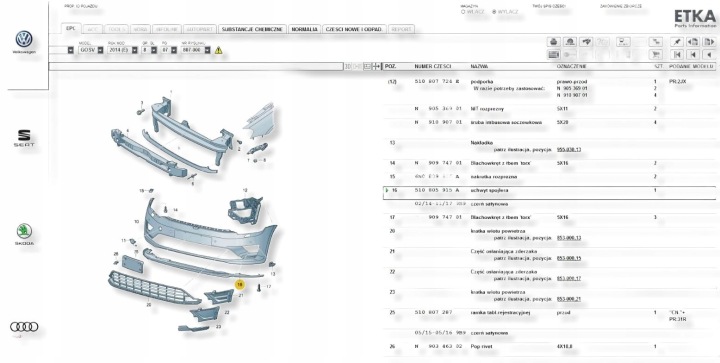The width and height of the screenshot is (720, 363).
Task: Click the monitor-like icon in top toolbar row
Action: pyautogui.click(x=623, y=42)
